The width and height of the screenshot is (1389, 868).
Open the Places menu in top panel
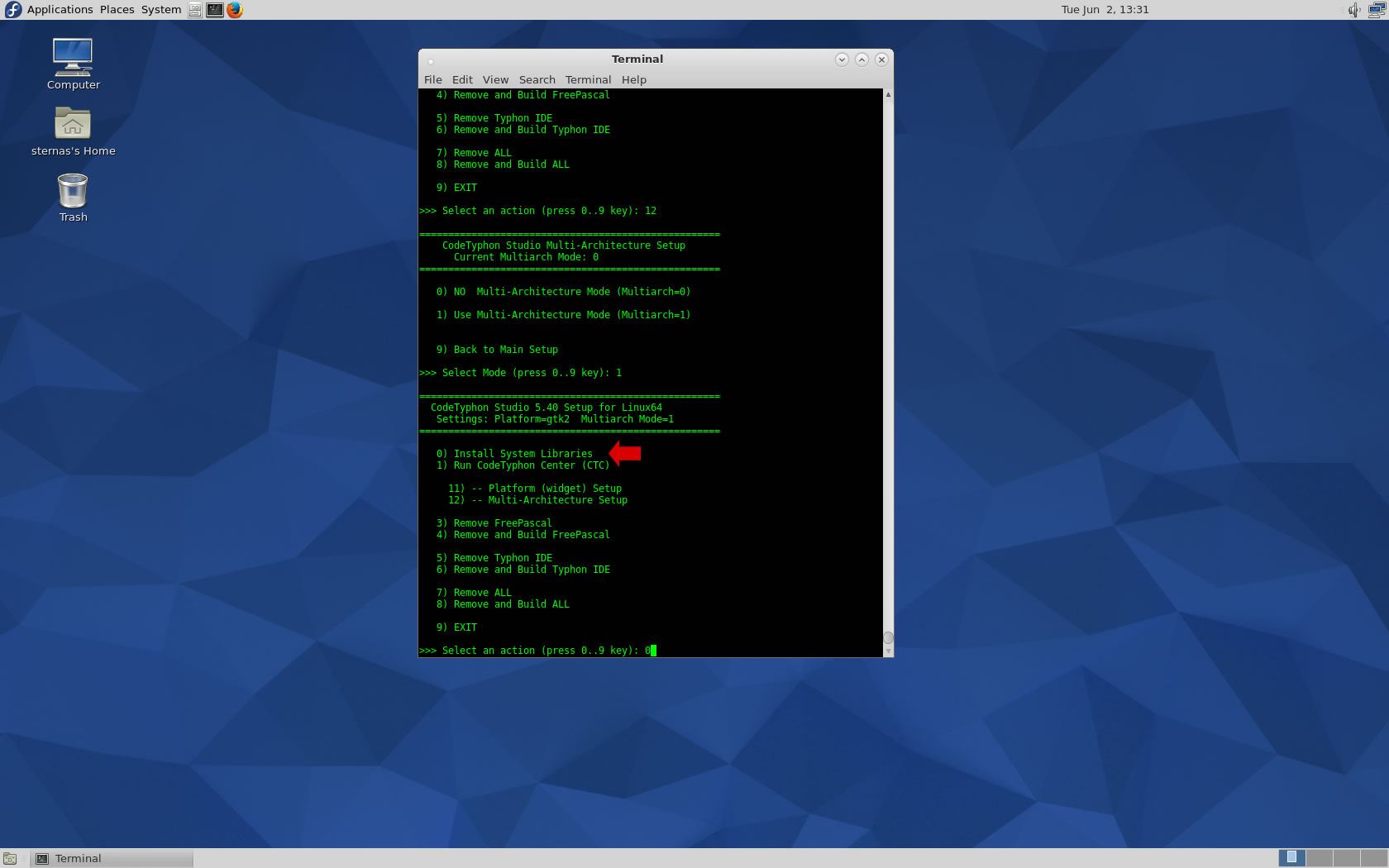coord(117,10)
